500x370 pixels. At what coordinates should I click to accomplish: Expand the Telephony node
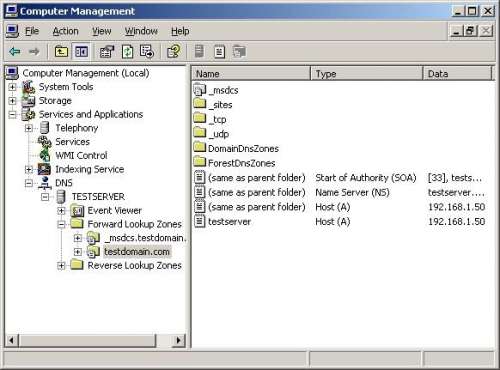29,128
